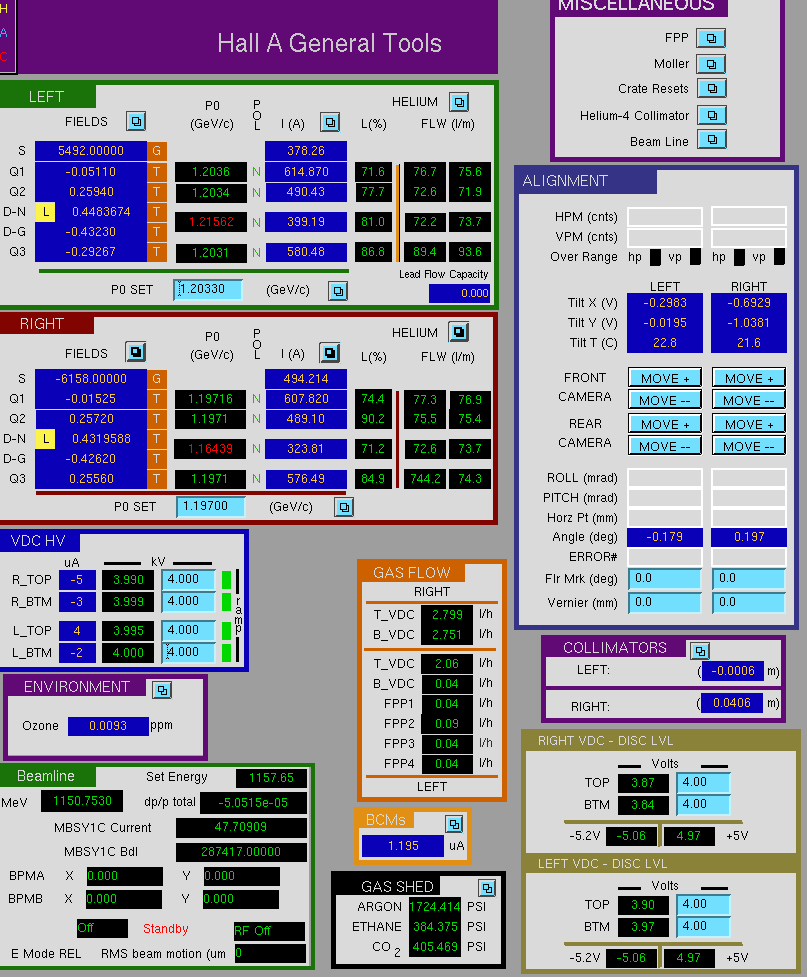Click the dp/p total value -5.0515e-05
Screen dimensions: 807x977
pos(254,803)
